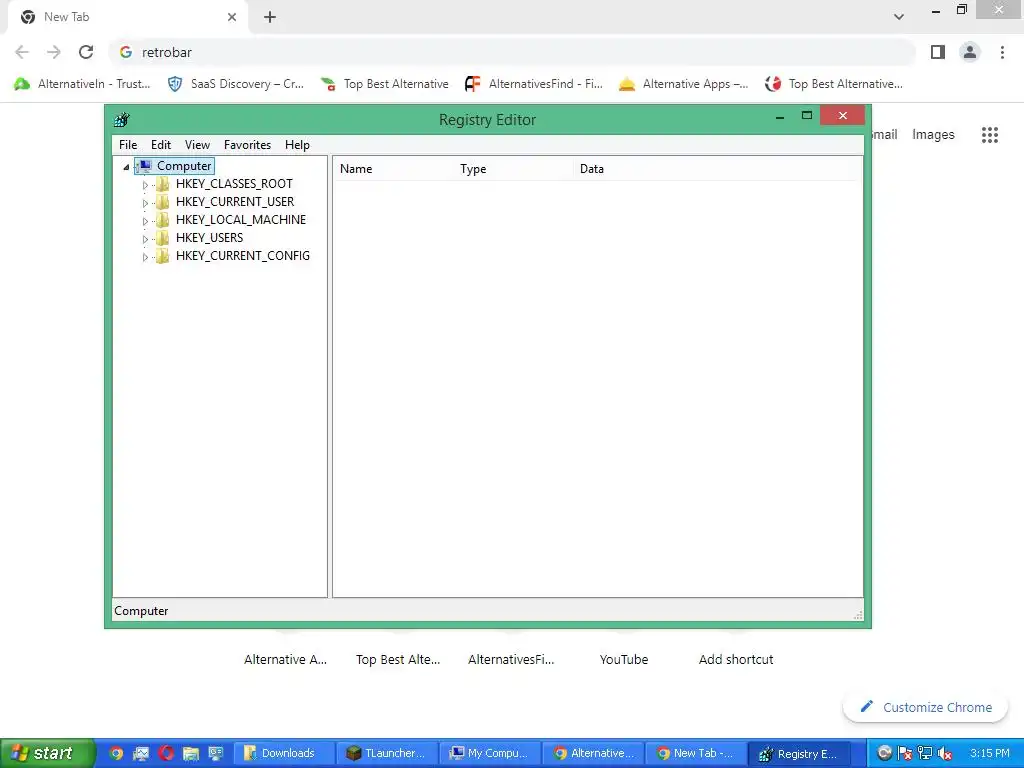Open the SaaS Discovery bookmark
The width and height of the screenshot is (1024, 768).
click(236, 84)
